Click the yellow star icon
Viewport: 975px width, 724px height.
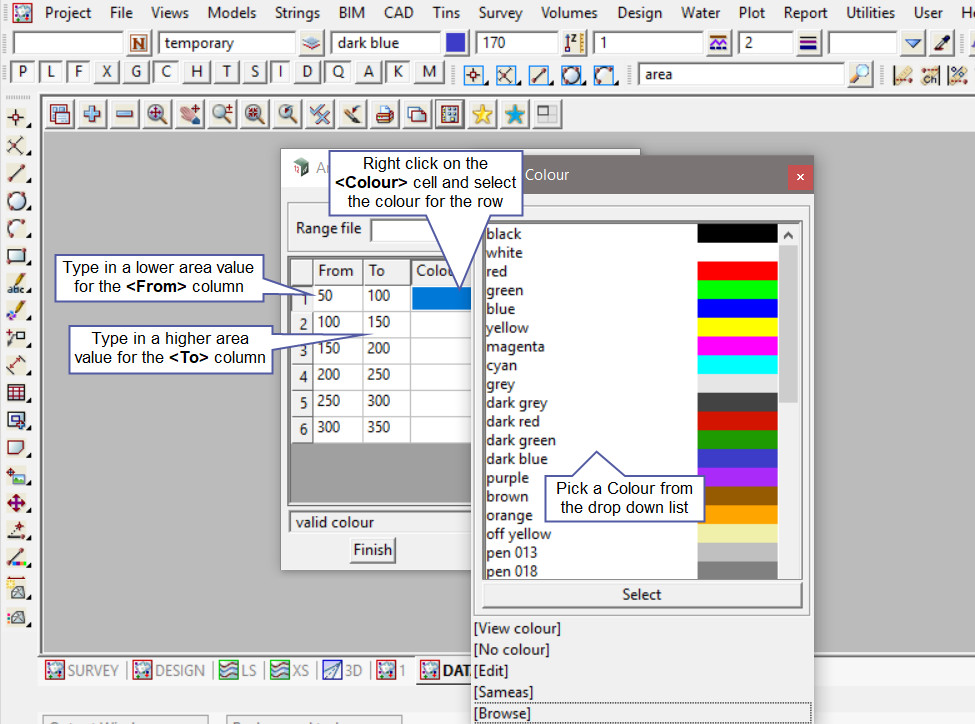click(x=482, y=114)
